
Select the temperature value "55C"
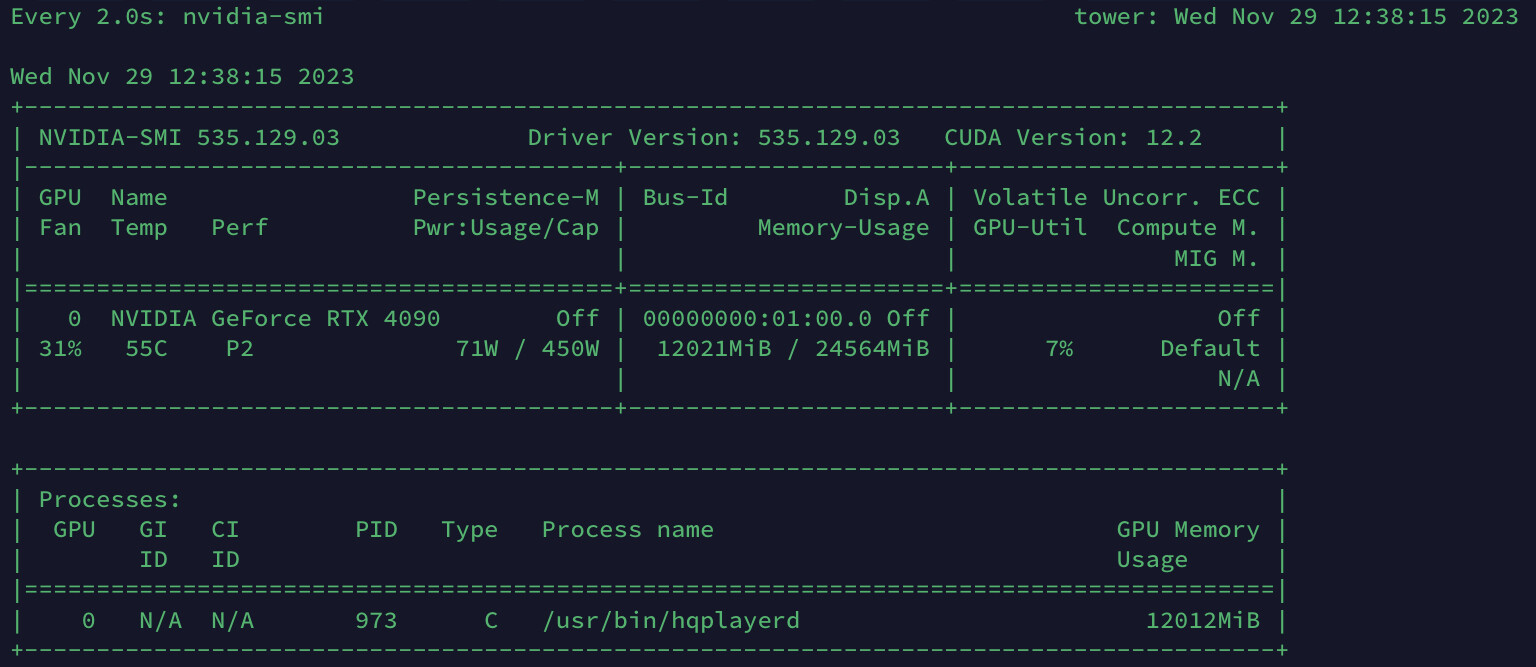146,348
